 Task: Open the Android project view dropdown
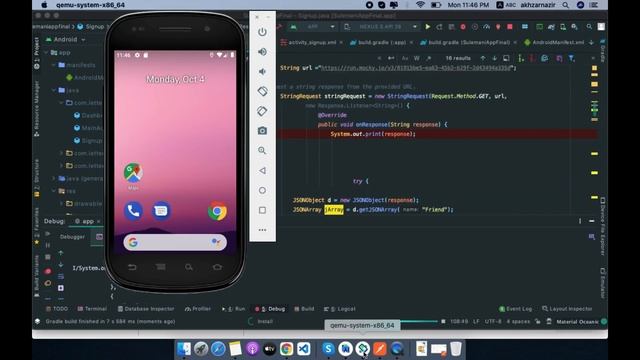65,40
